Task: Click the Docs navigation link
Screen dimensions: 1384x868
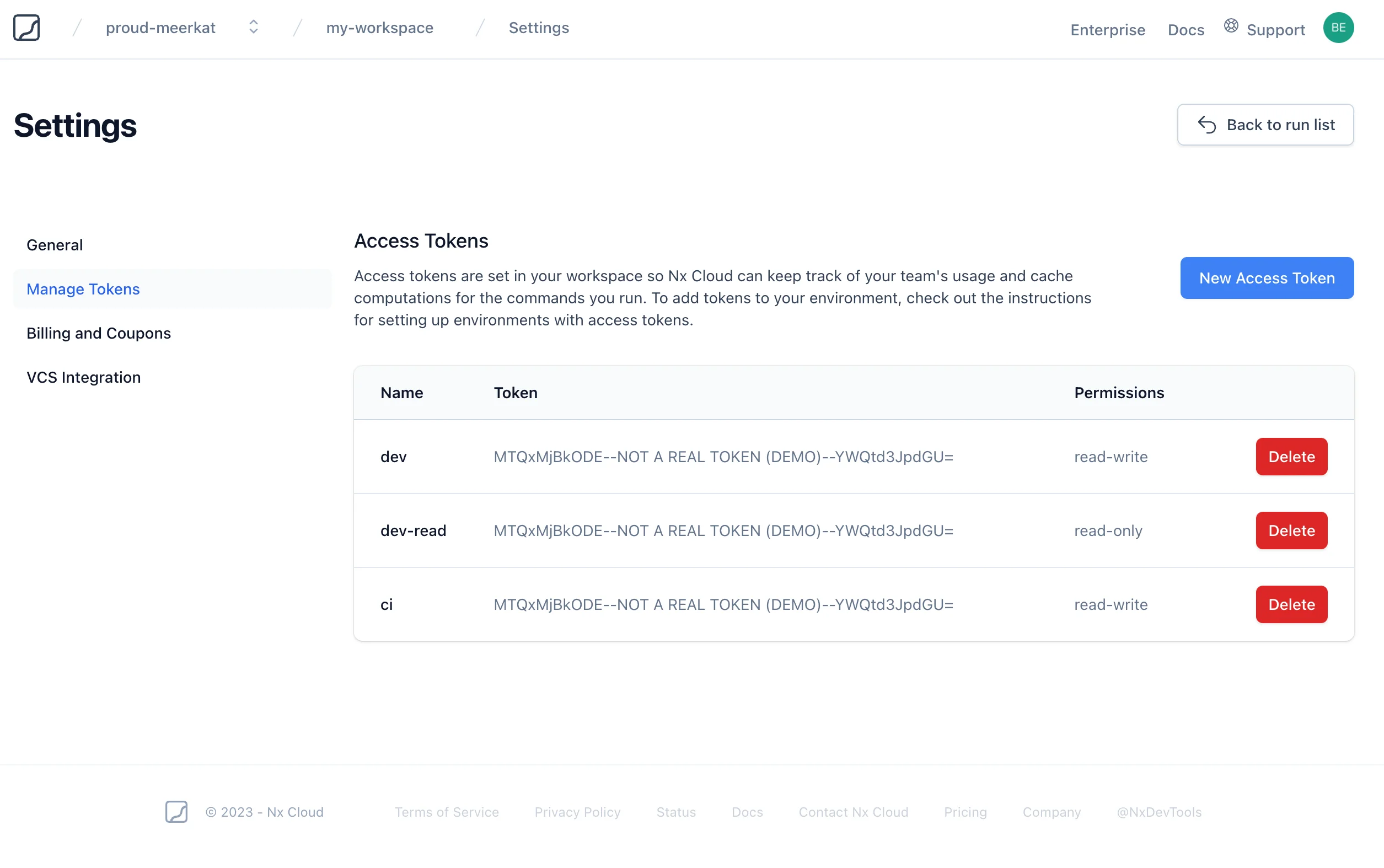Action: (x=1186, y=28)
